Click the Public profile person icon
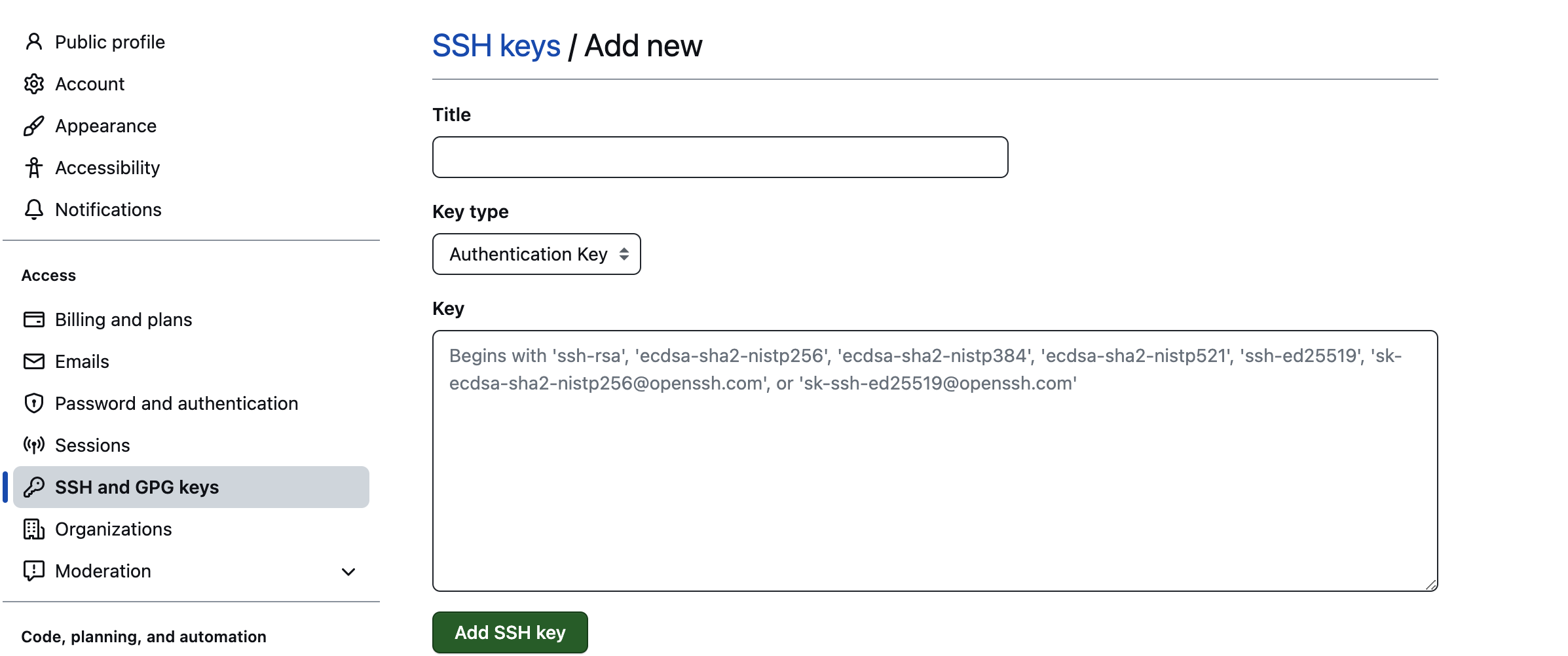Viewport: 1568px width, 656px height. tap(34, 42)
